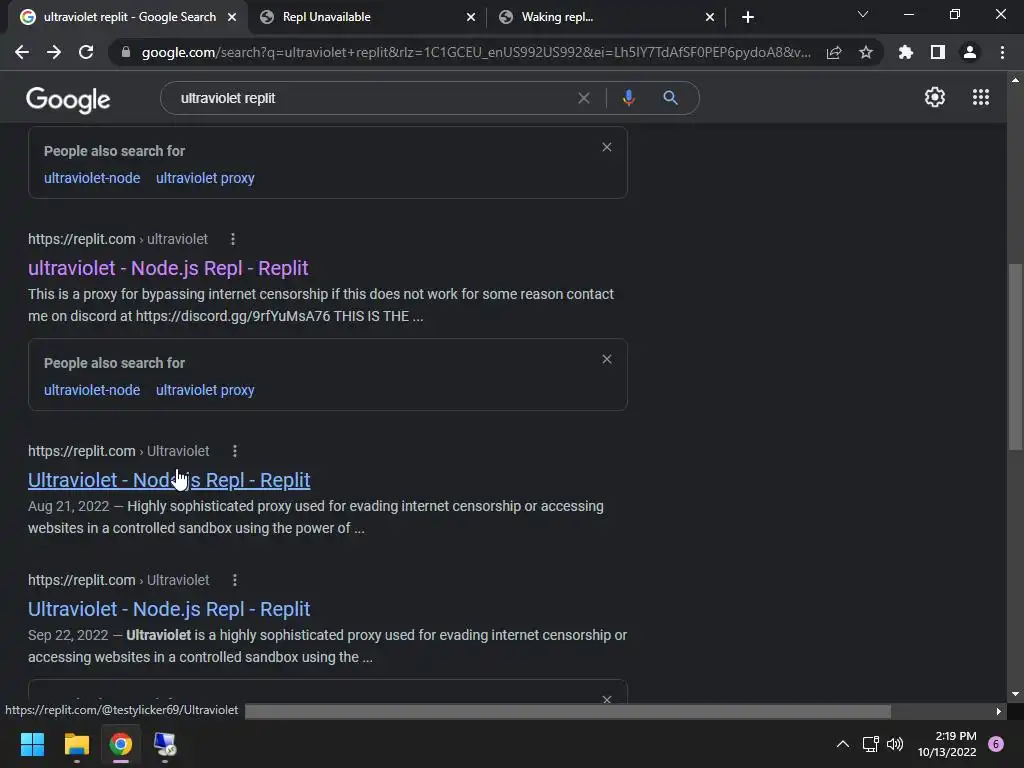
Task: Submit search with magnifier icon
Action: point(670,98)
